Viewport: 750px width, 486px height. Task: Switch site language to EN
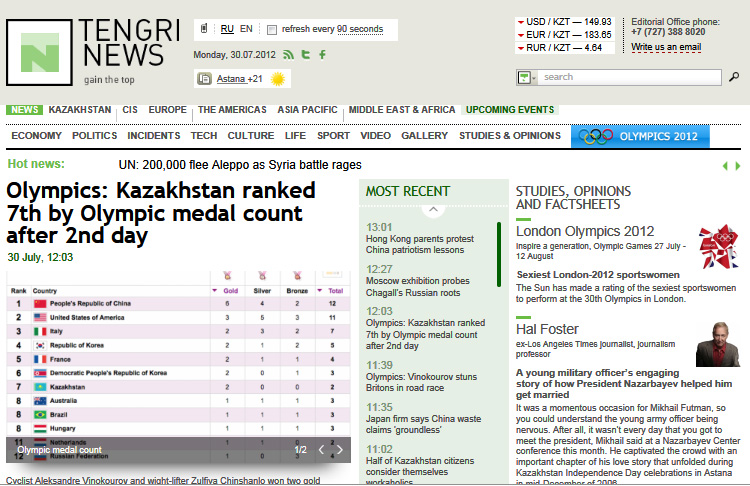[x=246, y=29]
